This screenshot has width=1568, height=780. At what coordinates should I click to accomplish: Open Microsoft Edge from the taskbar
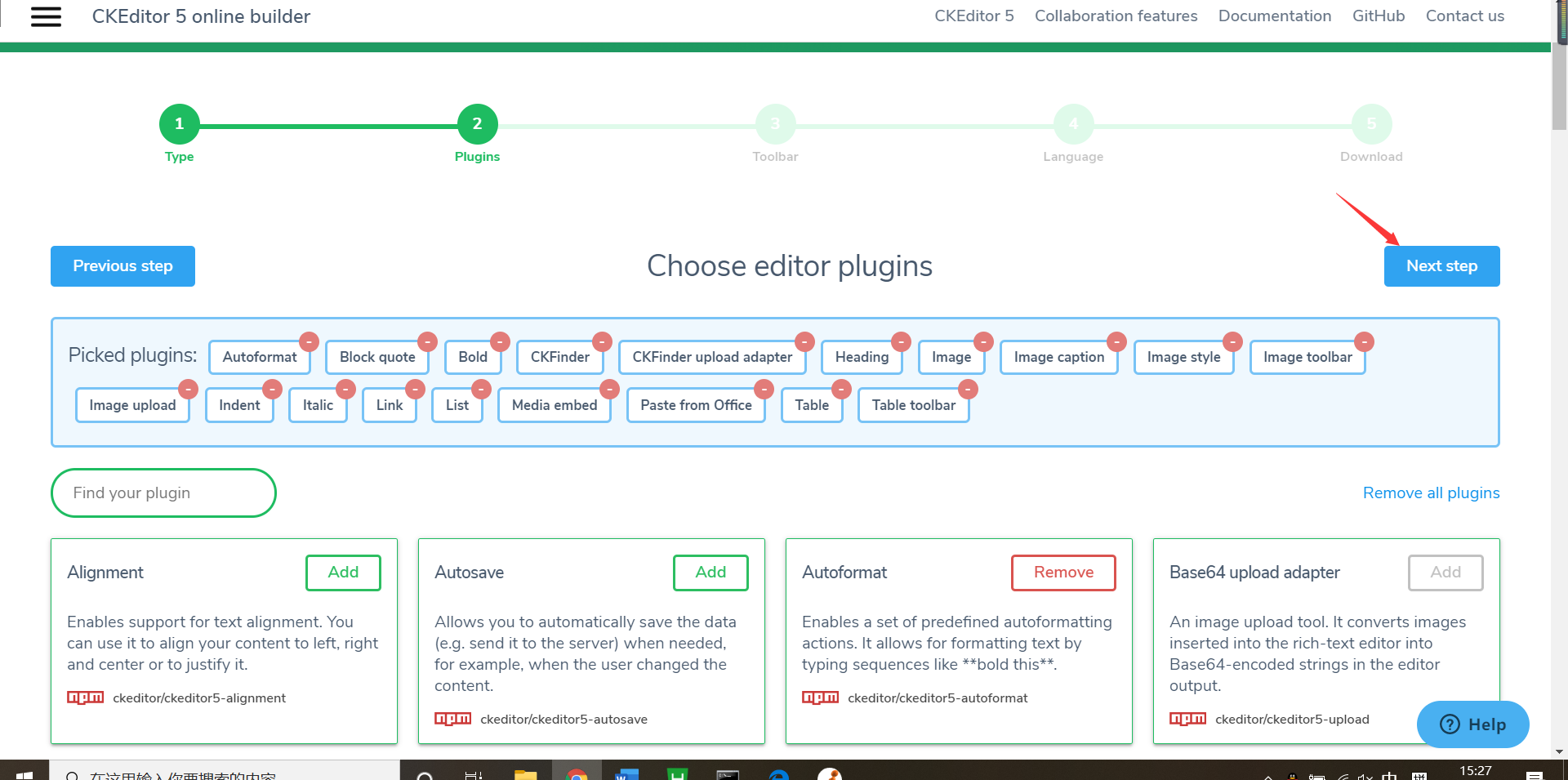778,774
